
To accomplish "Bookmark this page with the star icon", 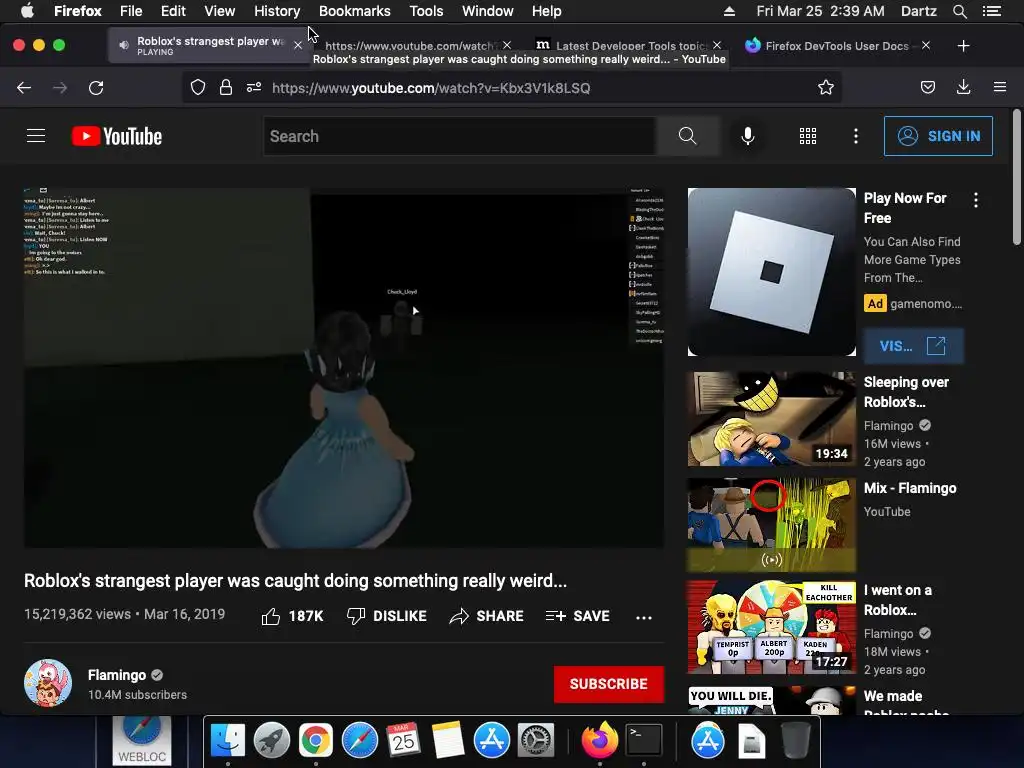I will coord(825,88).
